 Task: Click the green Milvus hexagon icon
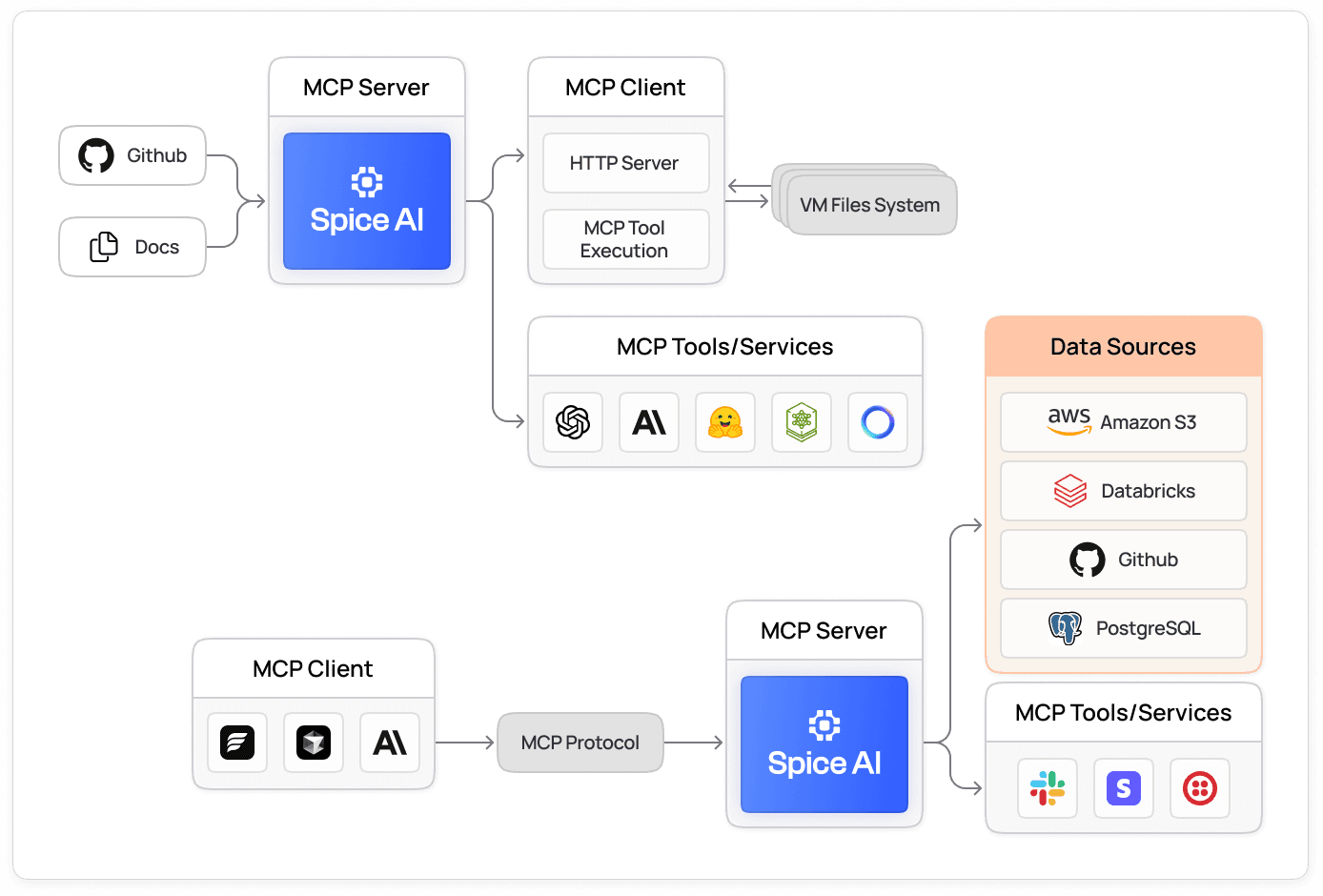(x=802, y=422)
